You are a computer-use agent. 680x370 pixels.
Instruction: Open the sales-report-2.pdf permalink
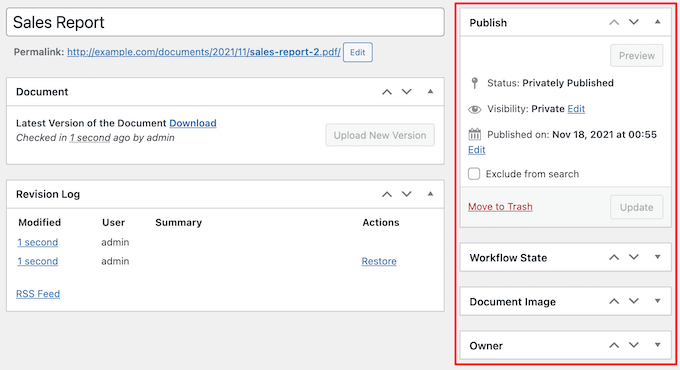click(x=204, y=52)
